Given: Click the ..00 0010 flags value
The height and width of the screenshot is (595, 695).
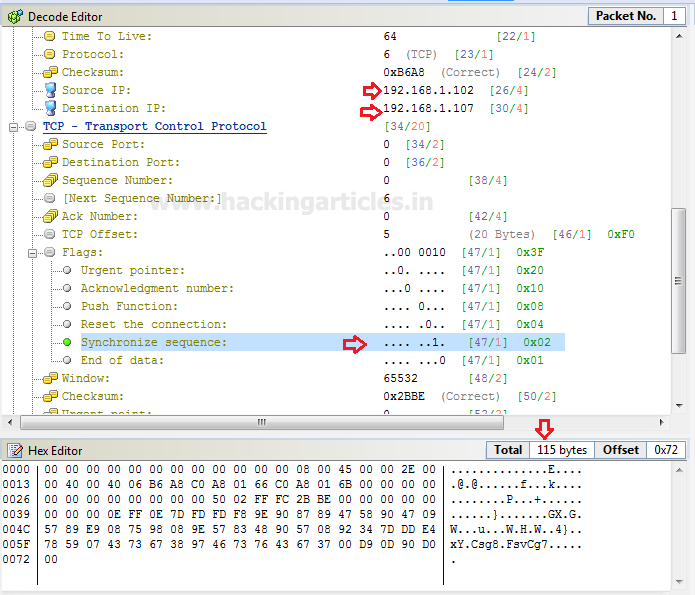Looking at the screenshot, I should (x=414, y=252).
